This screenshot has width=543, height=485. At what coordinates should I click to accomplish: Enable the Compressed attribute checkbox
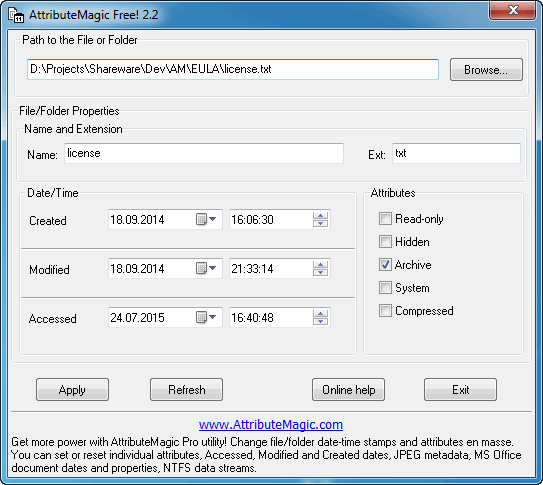coord(385,311)
